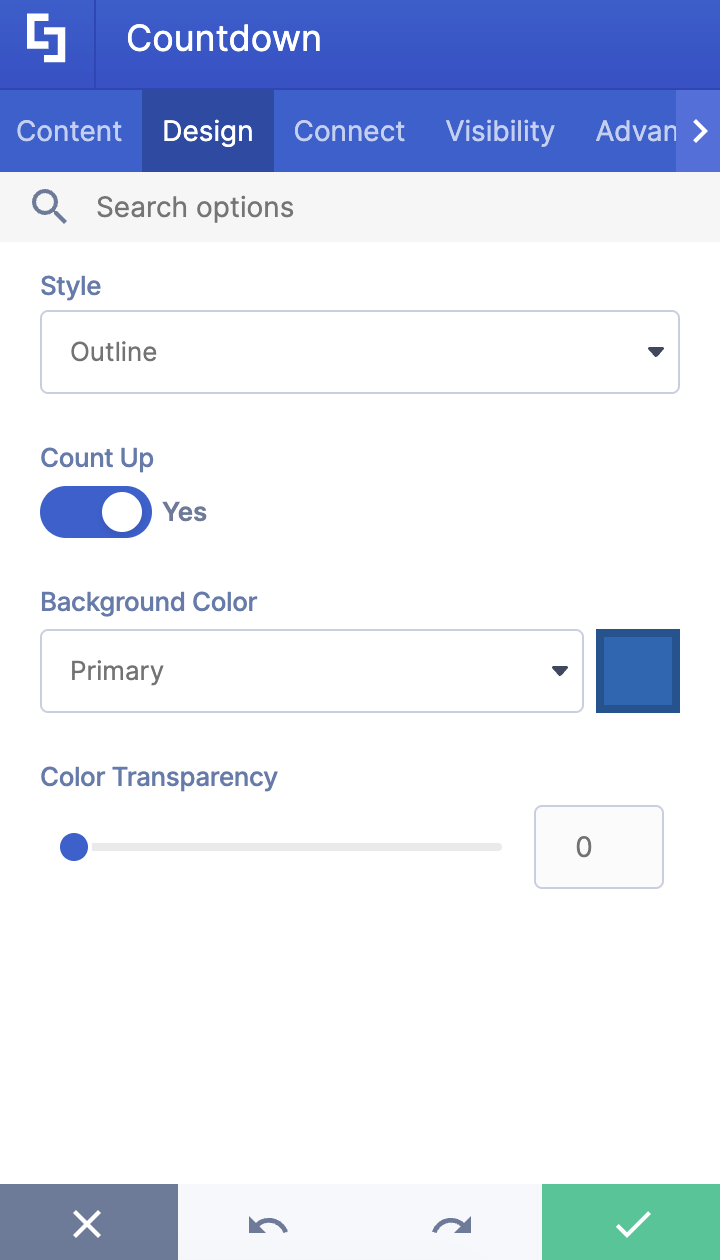
Task: Click the caret arrow on the Style selector
Action: pyautogui.click(x=655, y=351)
